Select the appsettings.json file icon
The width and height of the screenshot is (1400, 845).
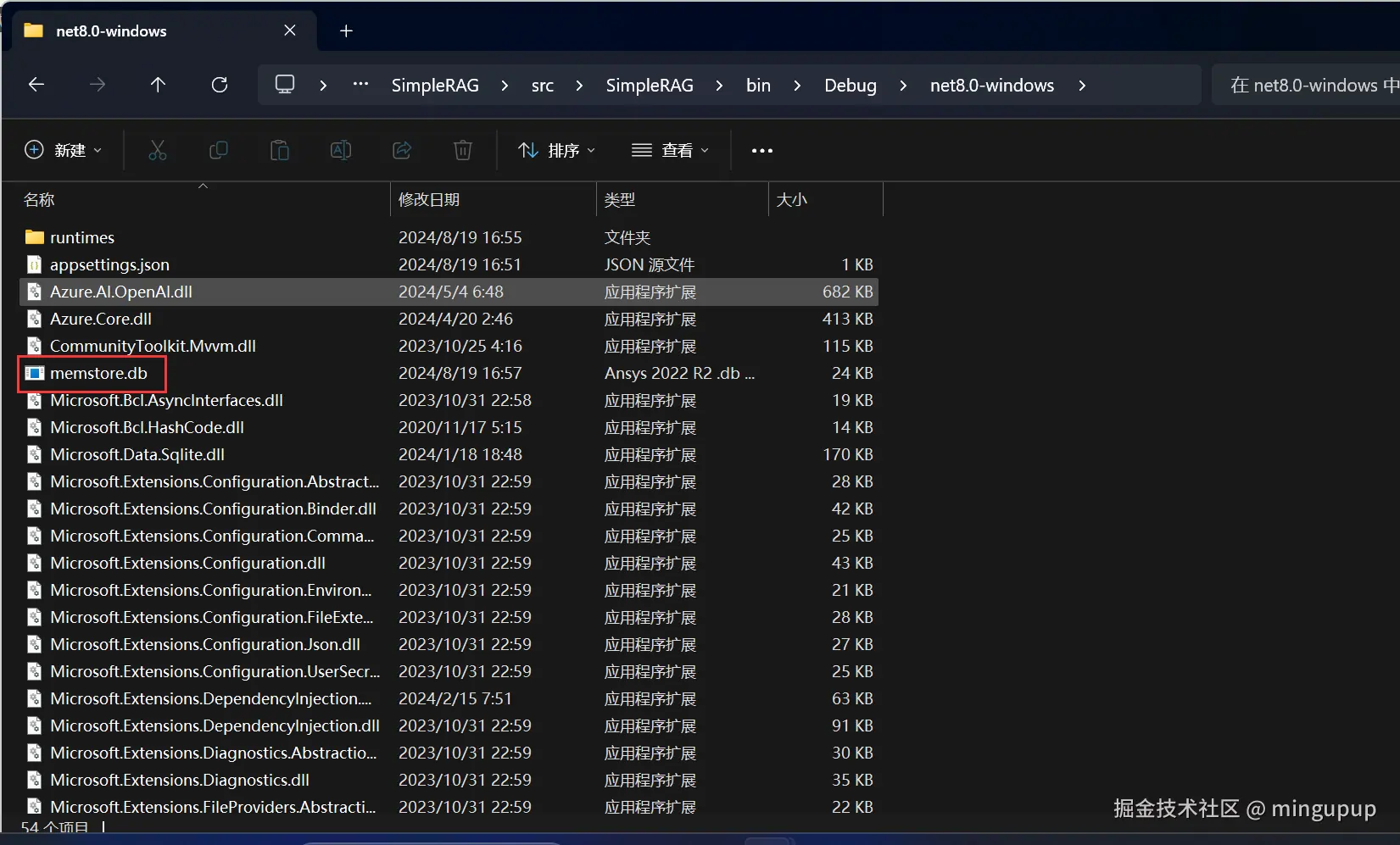click(34, 264)
